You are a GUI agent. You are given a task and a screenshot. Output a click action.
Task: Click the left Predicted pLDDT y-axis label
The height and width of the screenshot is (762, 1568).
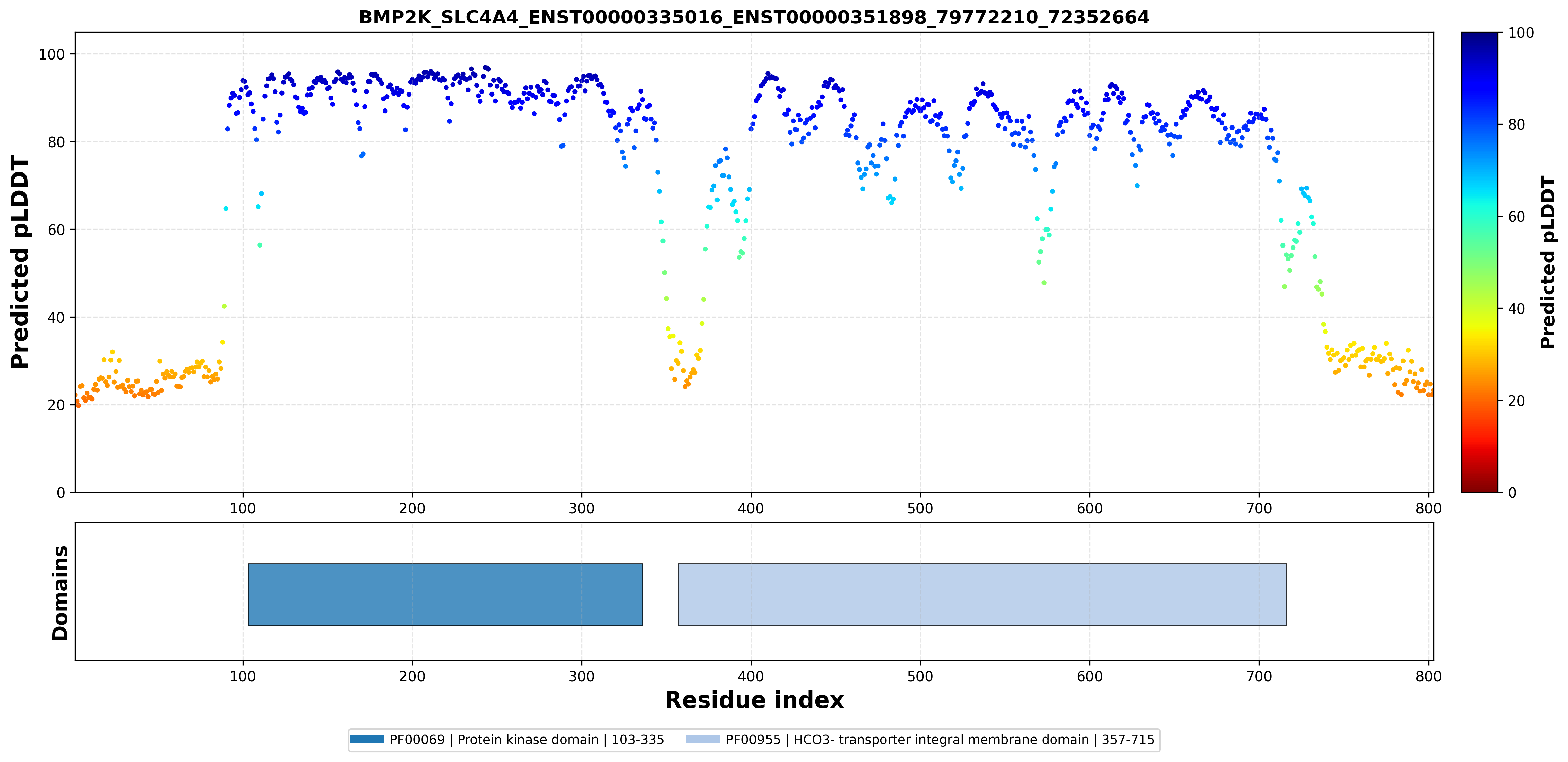click(19, 262)
